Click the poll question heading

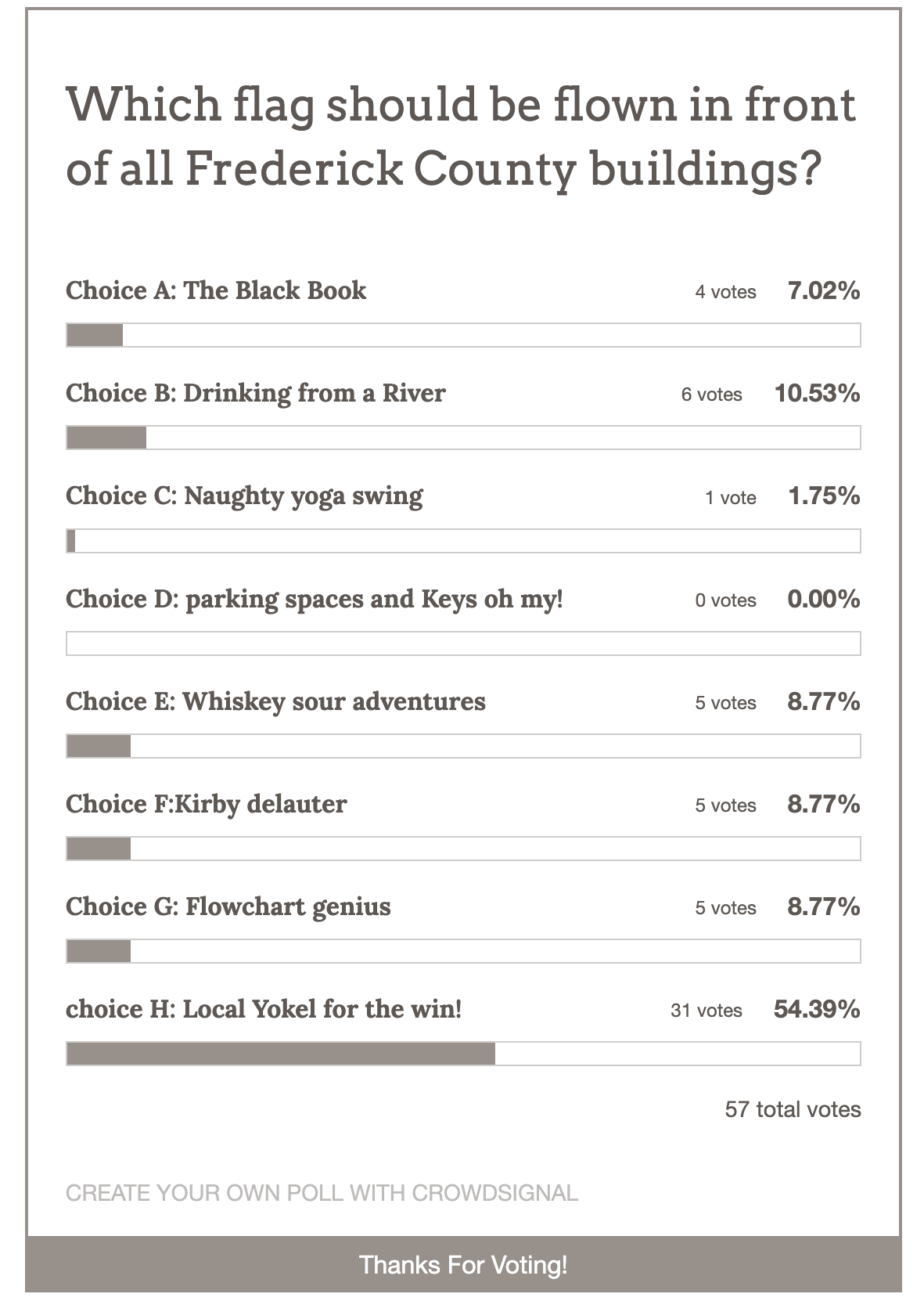[x=462, y=136]
